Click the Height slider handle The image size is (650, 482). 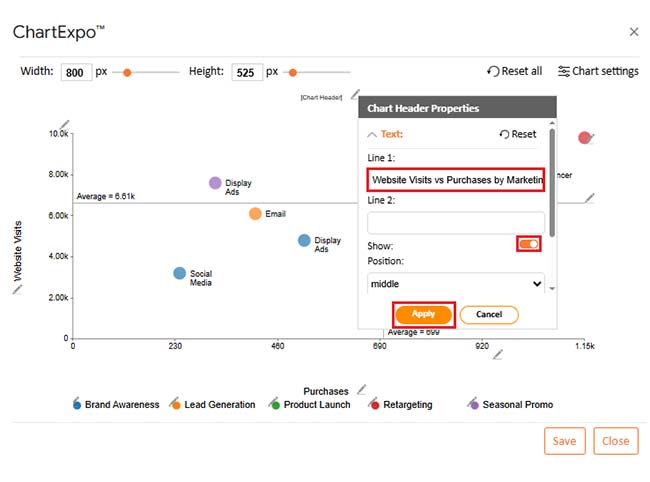click(293, 72)
